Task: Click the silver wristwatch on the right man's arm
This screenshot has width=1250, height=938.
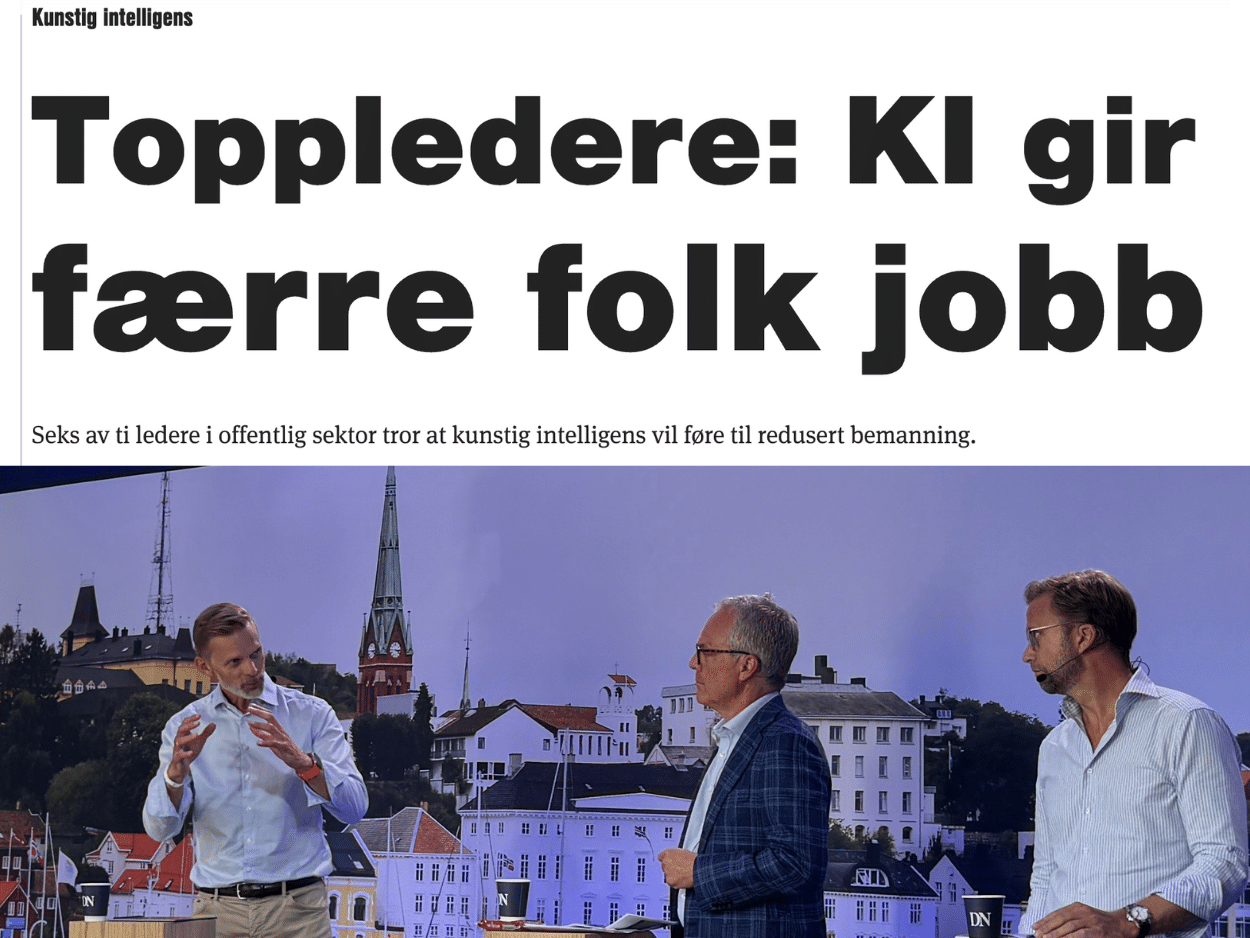Action: point(1137,918)
